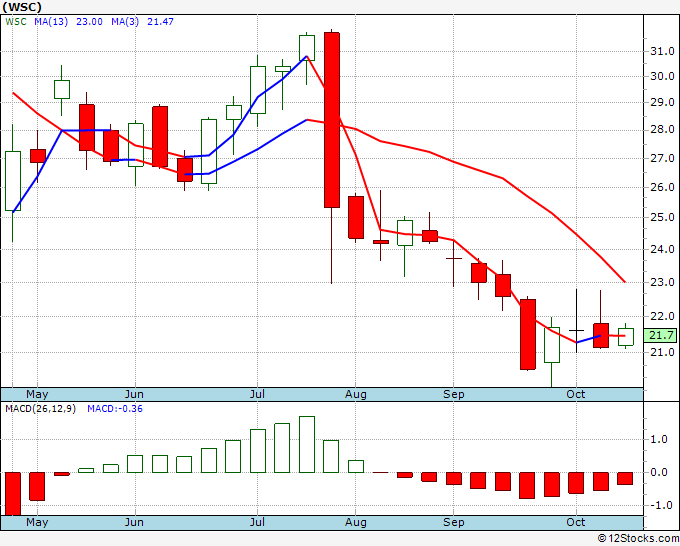Click the 24.0 price axis label
This screenshot has width=680, height=546.
[x=662, y=249]
